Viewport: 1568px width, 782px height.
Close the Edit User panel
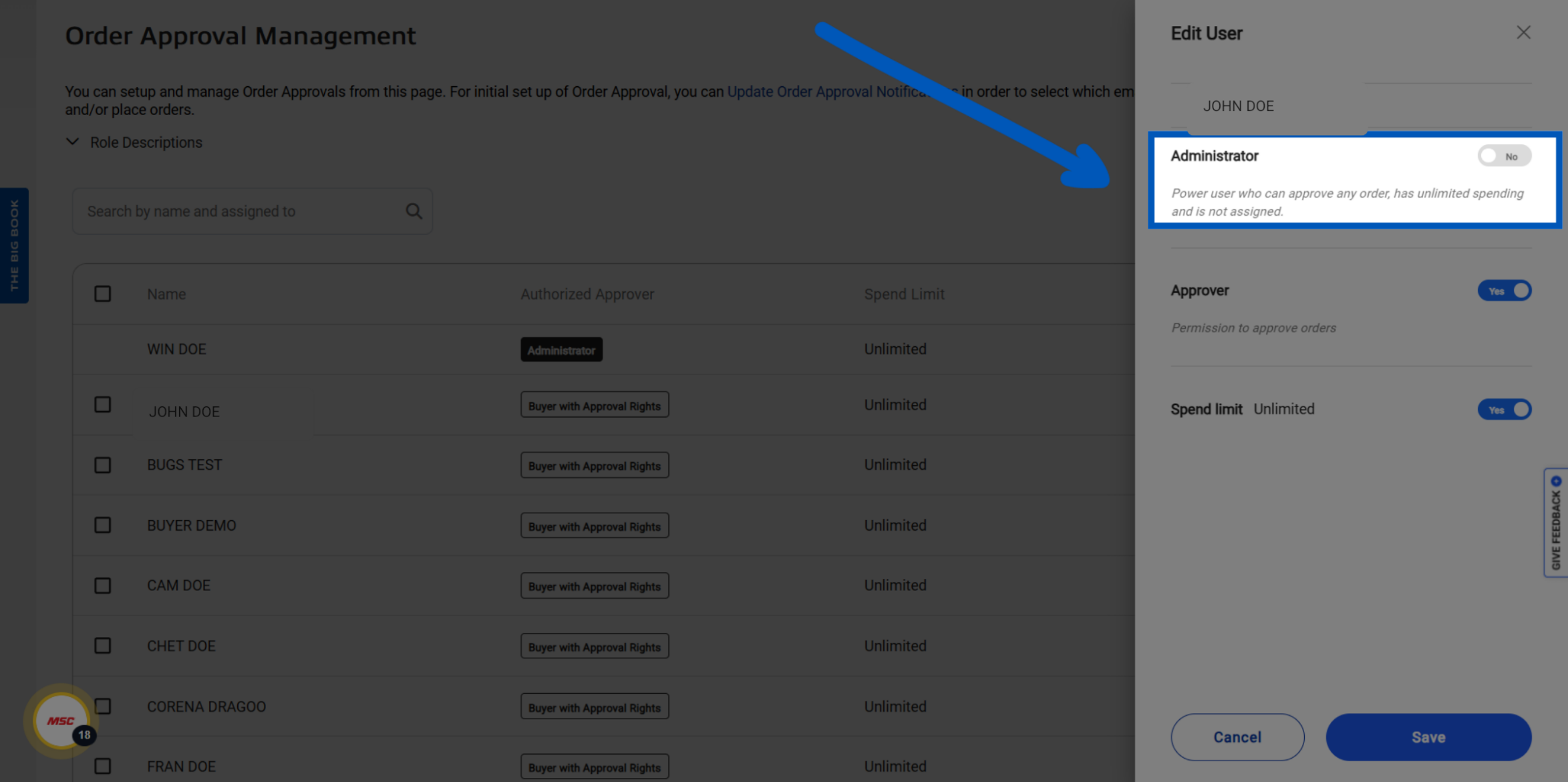1523,33
